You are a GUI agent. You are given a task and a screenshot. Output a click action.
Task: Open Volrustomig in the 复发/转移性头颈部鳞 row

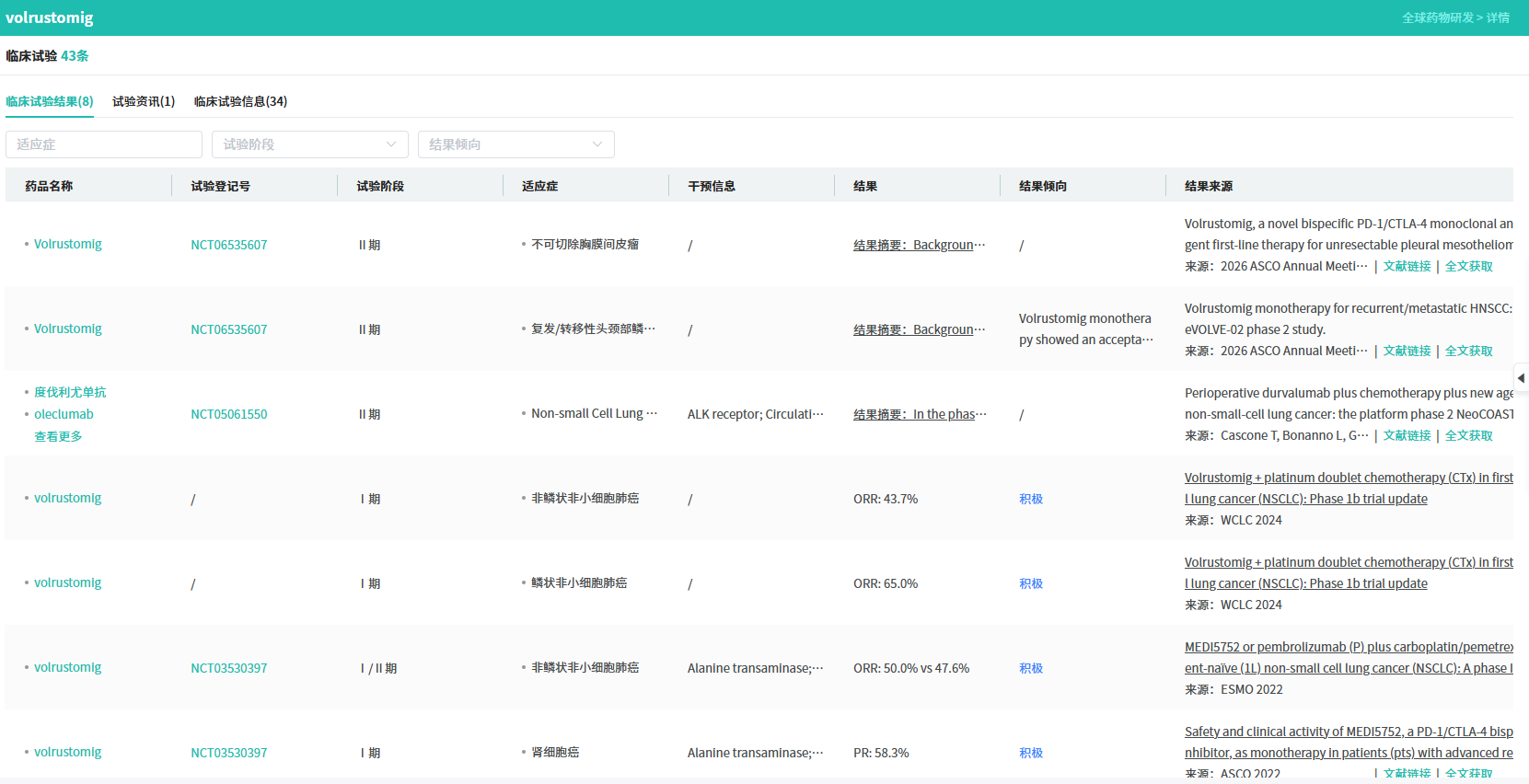point(68,329)
